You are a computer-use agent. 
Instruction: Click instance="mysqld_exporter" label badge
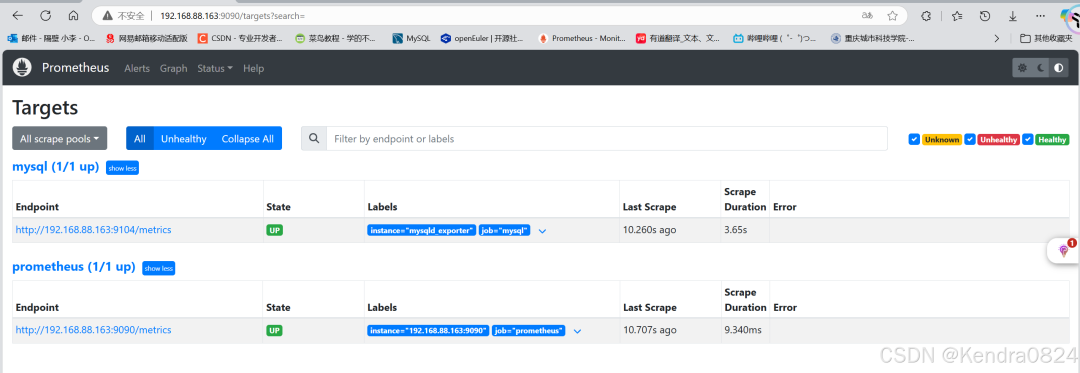click(x=422, y=231)
